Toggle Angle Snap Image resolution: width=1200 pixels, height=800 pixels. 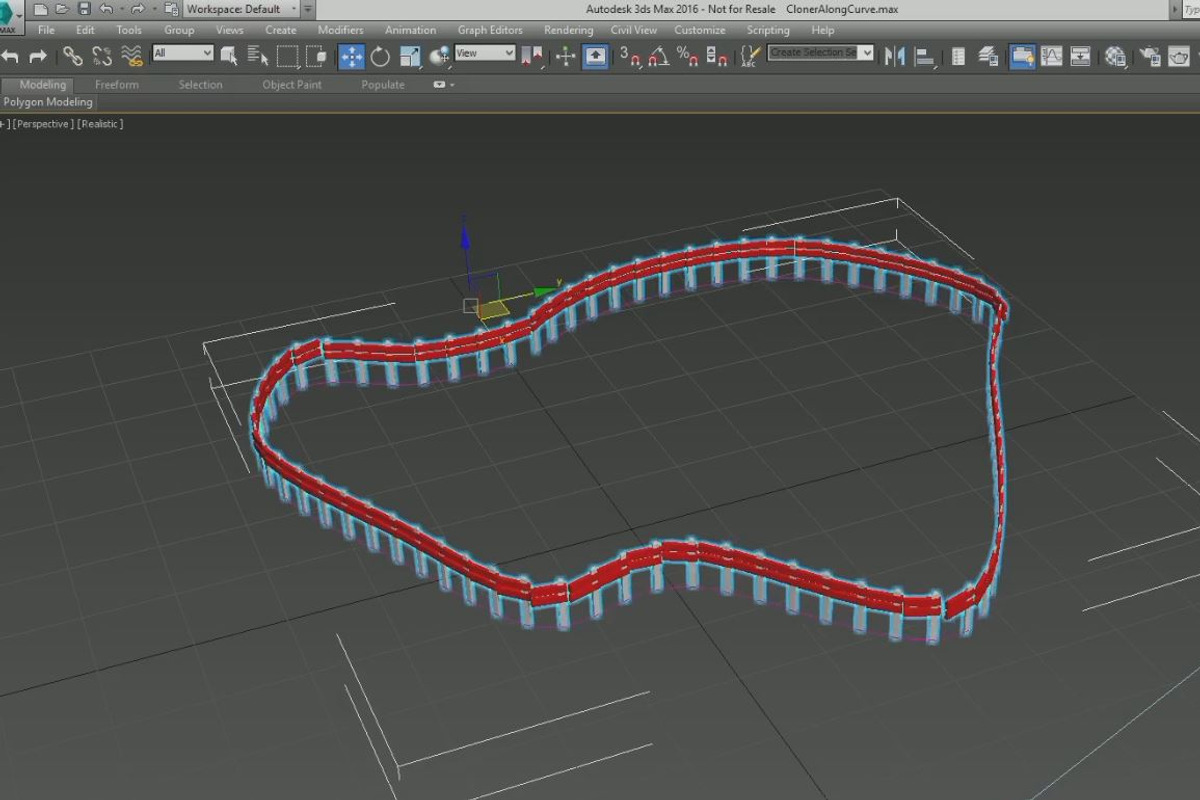tap(658, 56)
